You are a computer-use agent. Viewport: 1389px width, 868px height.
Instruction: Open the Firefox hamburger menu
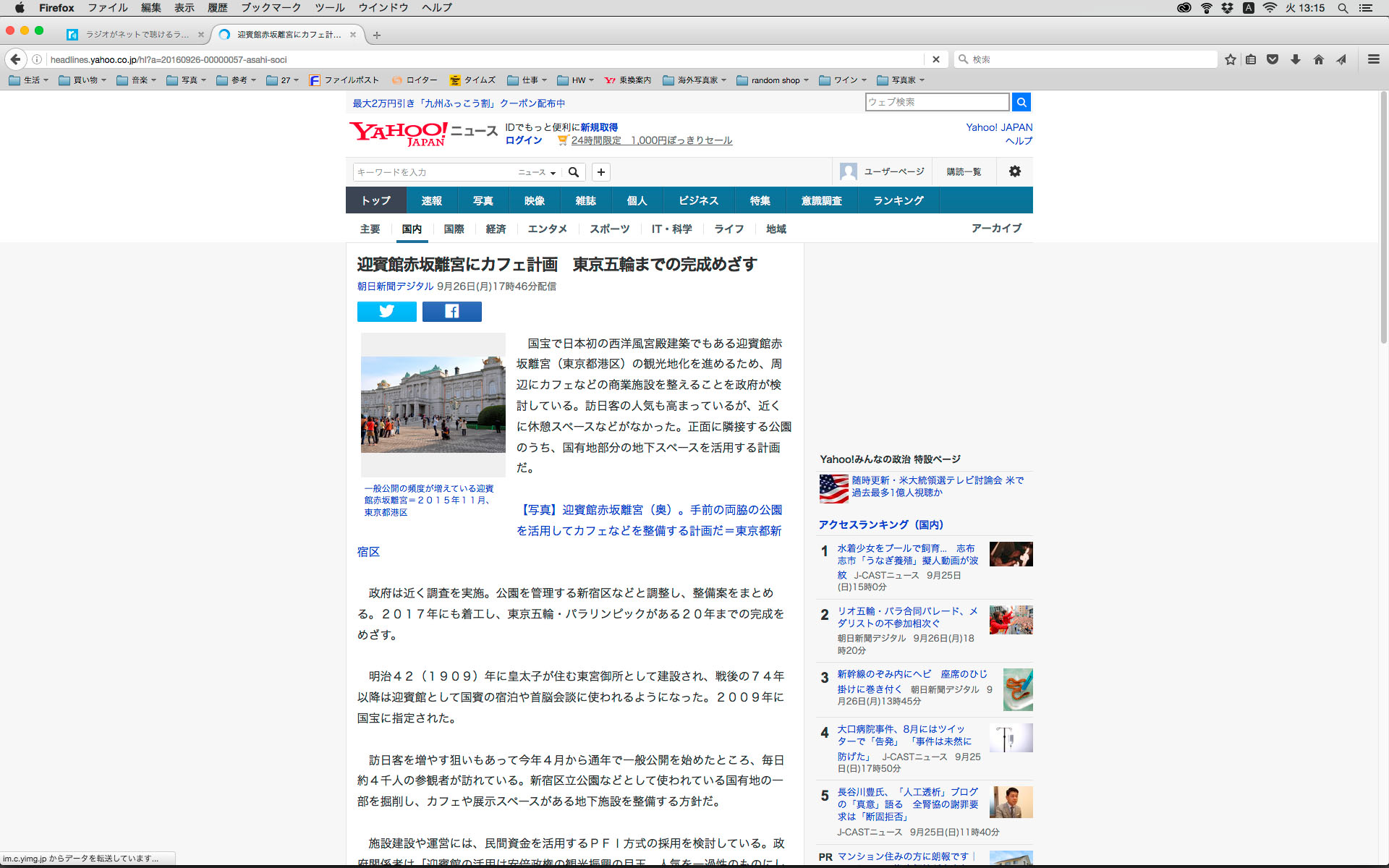pyautogui.click(x=1373, y=59)
